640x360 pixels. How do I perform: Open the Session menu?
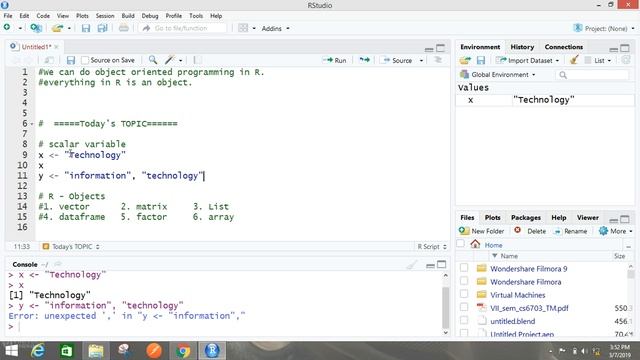click(x=105, y=16)
